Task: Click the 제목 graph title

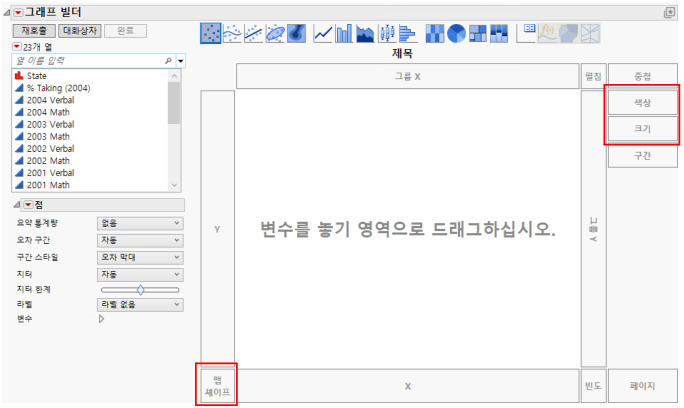Action: click(x=402, y=54)
